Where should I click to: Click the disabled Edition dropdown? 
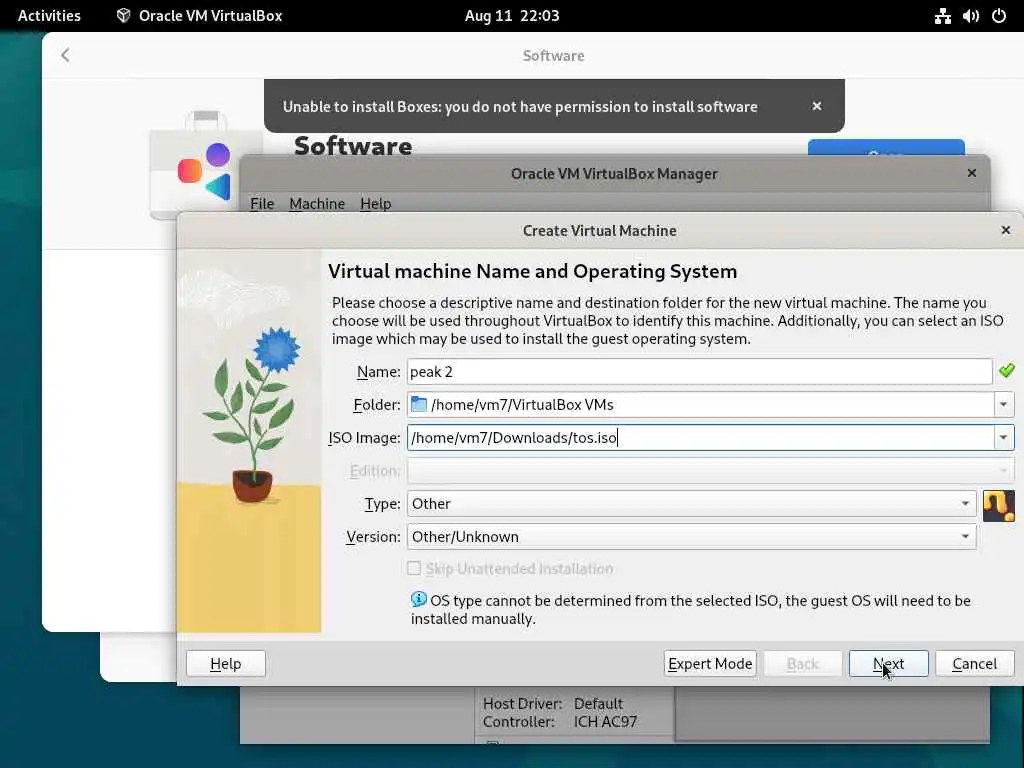710,470
